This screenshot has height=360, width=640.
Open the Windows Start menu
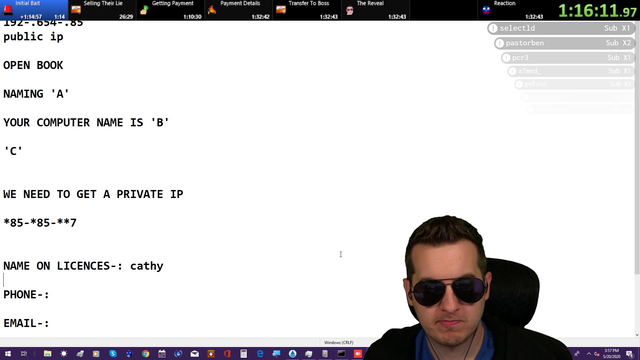[x=8, y=353]
